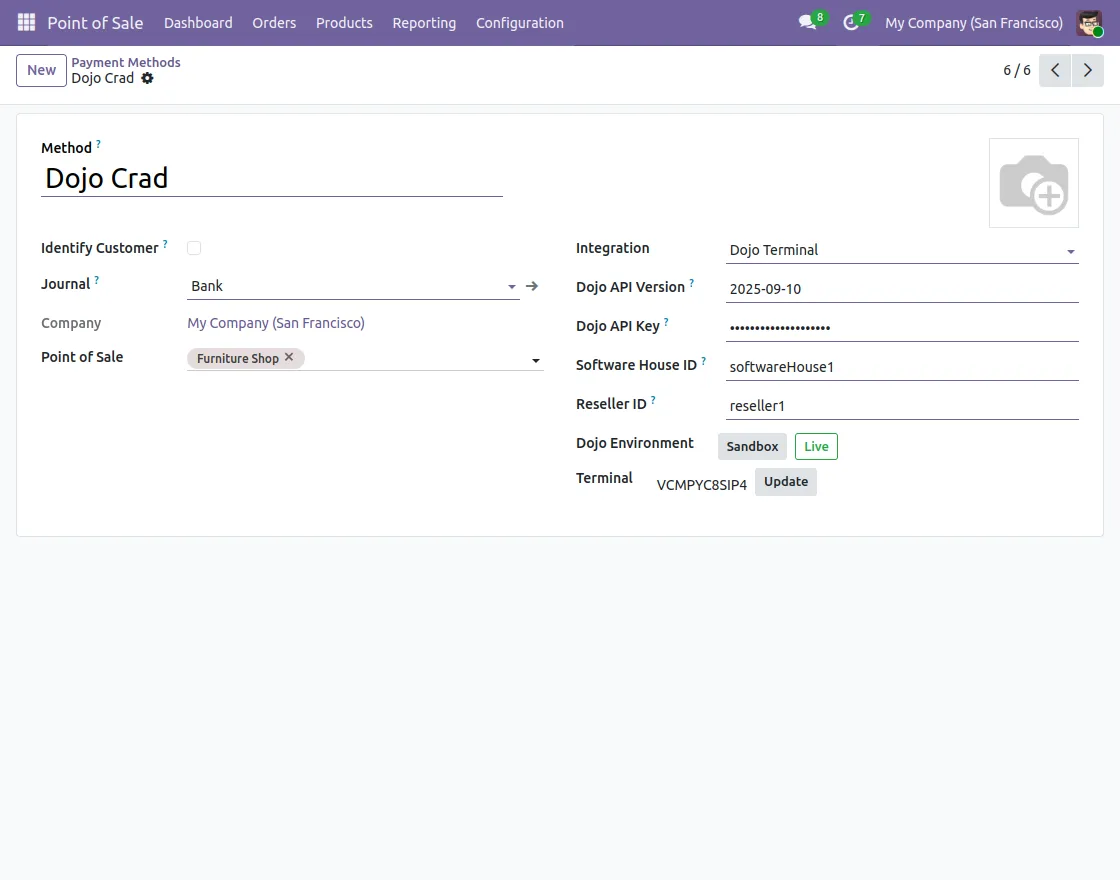Click terminal ID VCMPYC8SIP4
Screen dimensions: 1120x880
701,485
